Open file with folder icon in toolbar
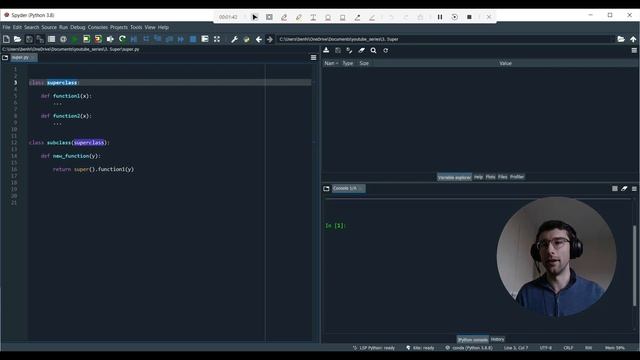The image size is (640, 360). [x=17, y=39]
